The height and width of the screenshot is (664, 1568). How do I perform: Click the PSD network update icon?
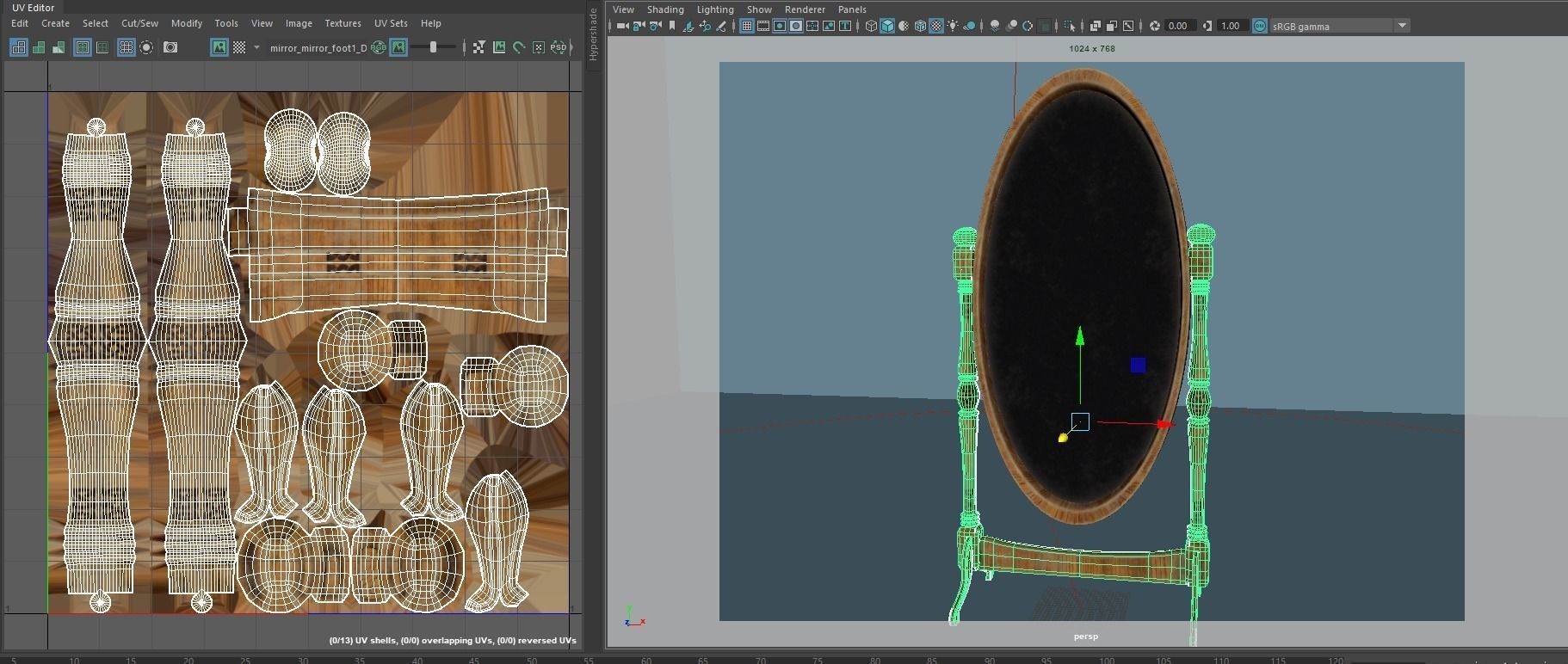[559, 47]
